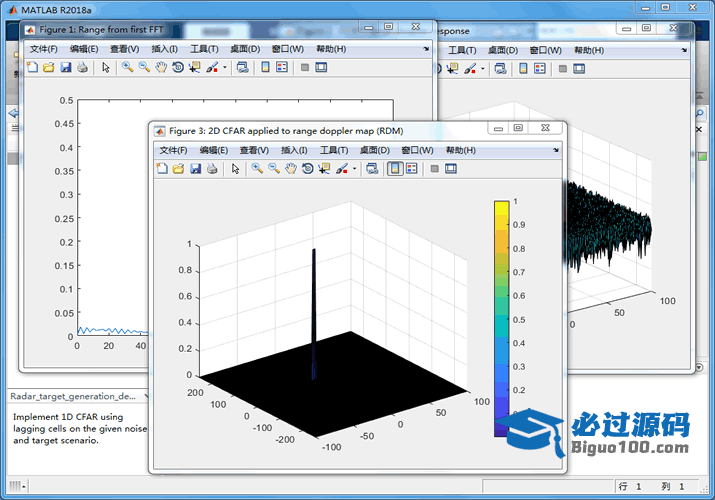Select Edit Plot arrow in Figure 3 toolbar
The height and width of the screenshot is (500, 715).
pos(235,169)
